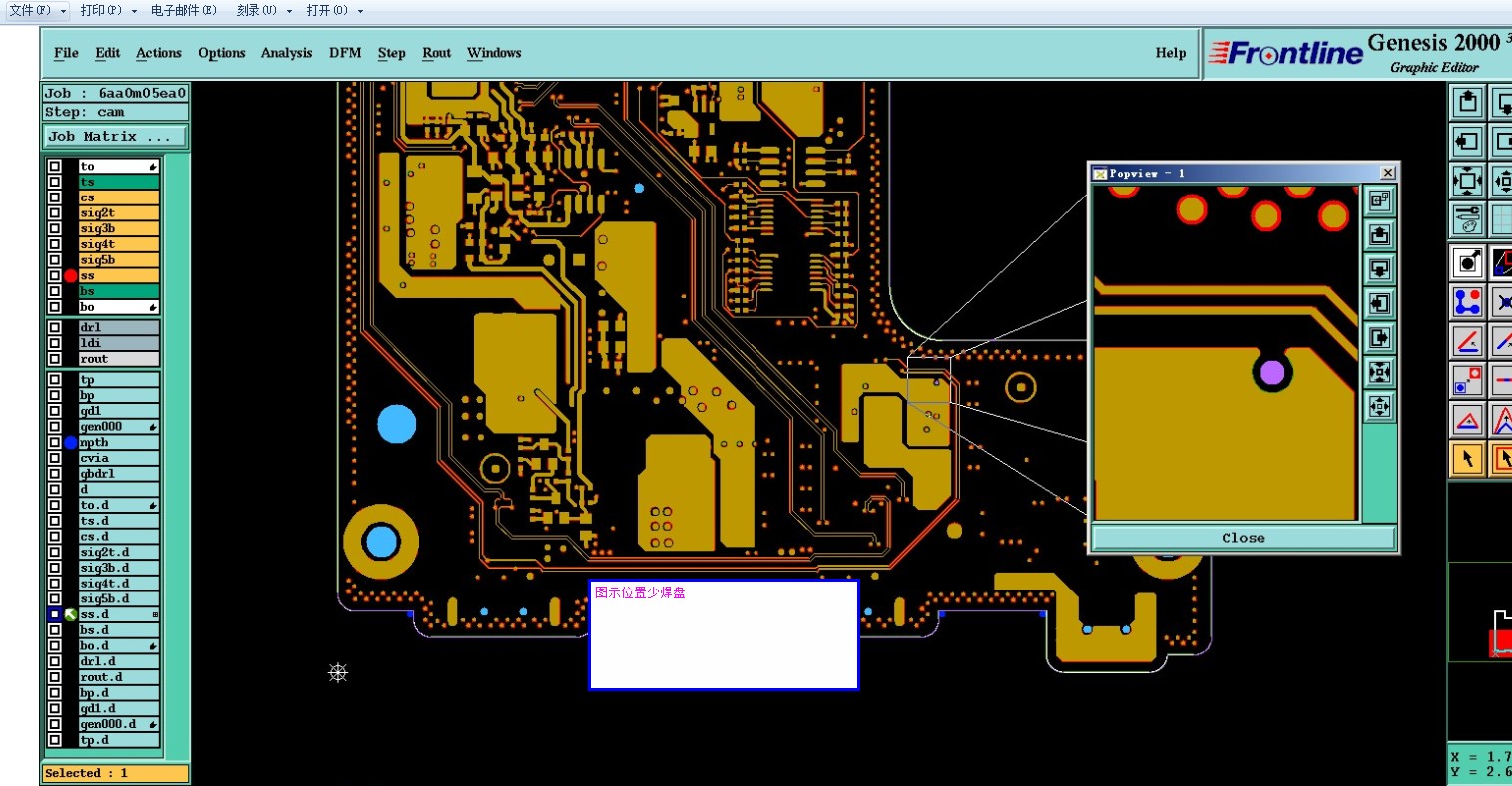1512x786 pixels.
Task: Click the pan up icon in right toolbar
Action: tap(1468, 102)
